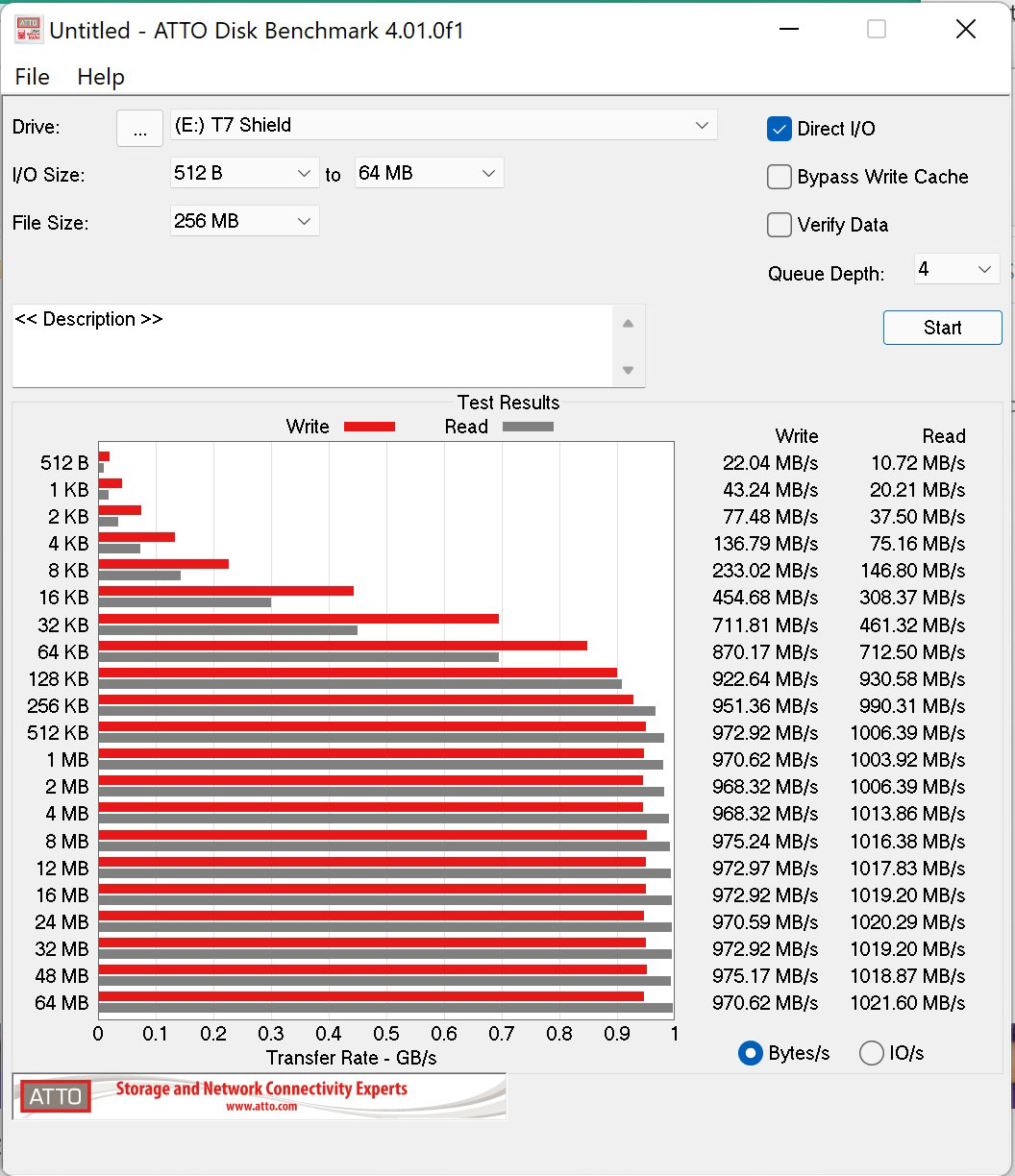This screenshot has height=1176, width=1015.
Task: Select the Bytes/s radio button
Action: tap(750, 1053)
